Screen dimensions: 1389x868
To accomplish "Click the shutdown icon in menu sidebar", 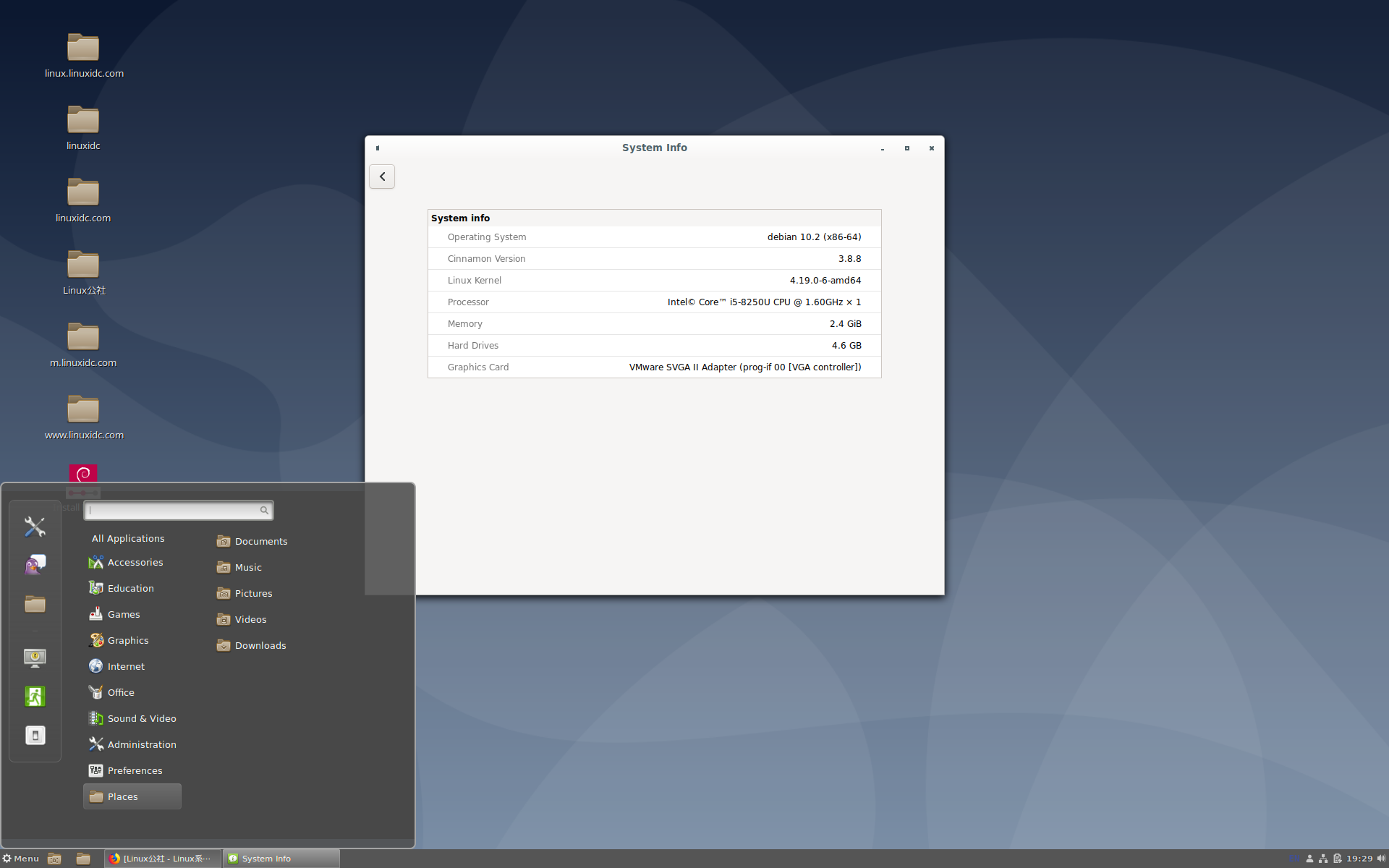I will (x=35, y=736).
